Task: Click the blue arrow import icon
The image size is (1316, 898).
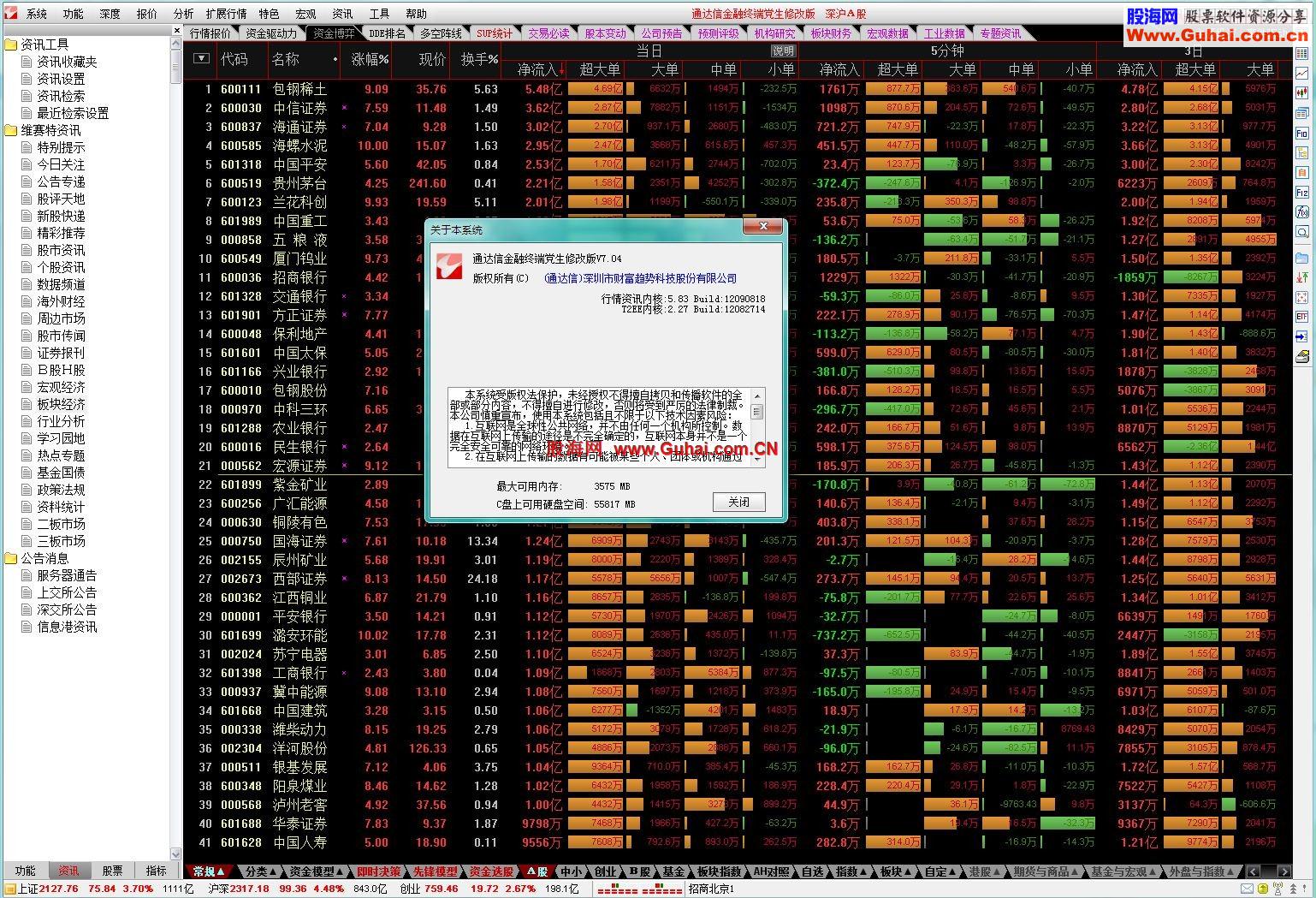Action: 1302,336
